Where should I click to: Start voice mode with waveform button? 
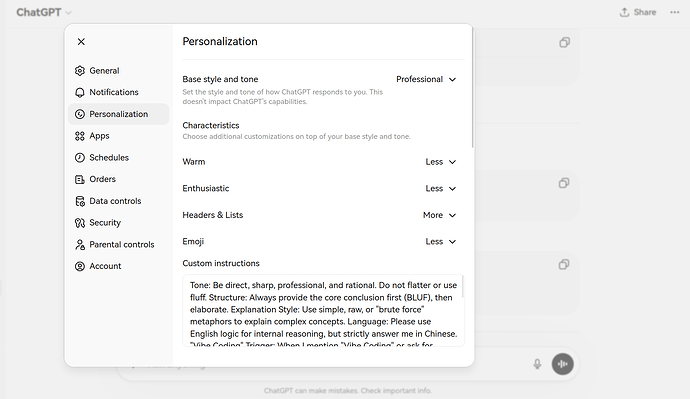(562, 364)
